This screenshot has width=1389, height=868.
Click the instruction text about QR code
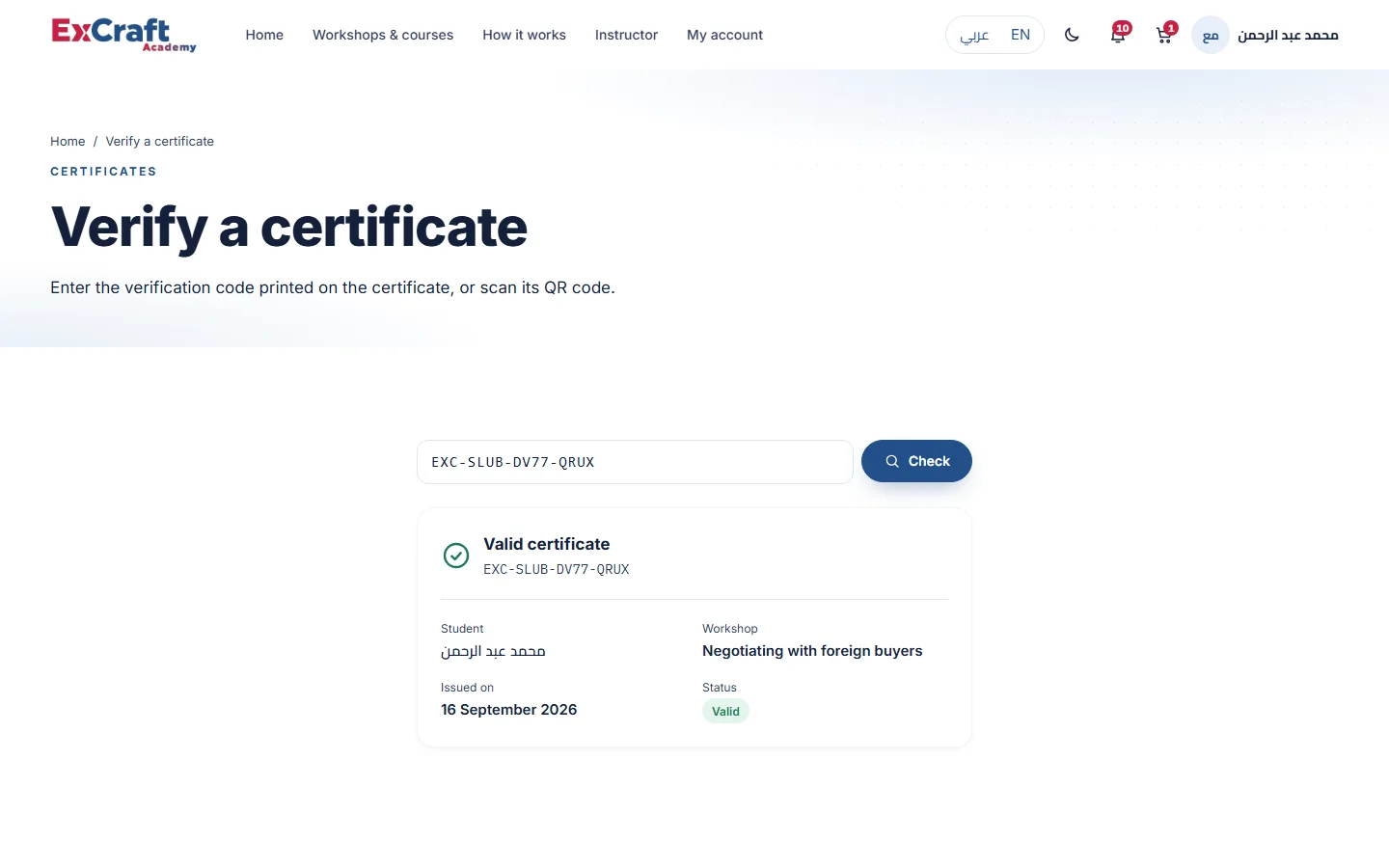pos(333,287)
